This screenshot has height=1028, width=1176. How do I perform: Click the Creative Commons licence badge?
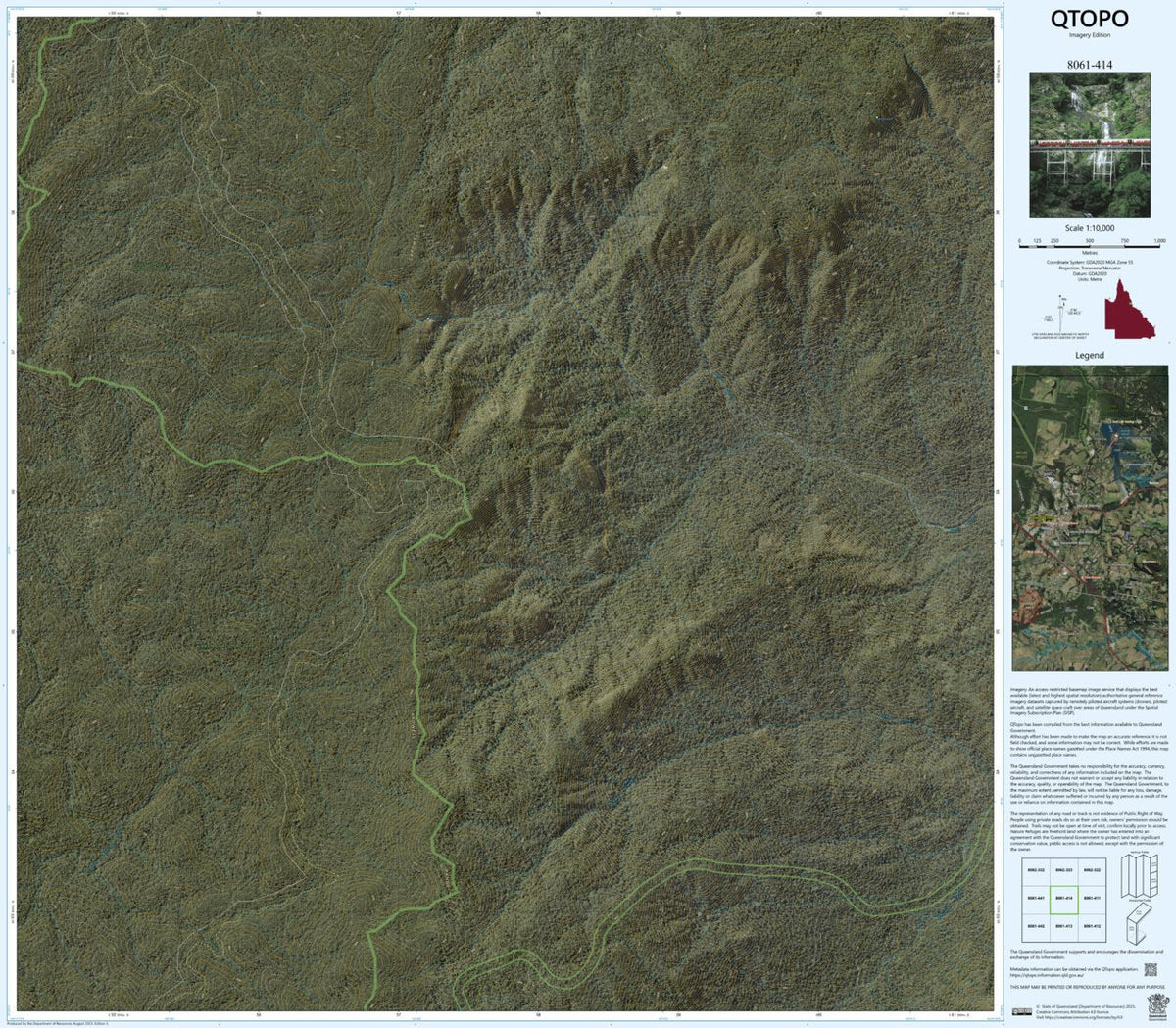[1023, 1011]
